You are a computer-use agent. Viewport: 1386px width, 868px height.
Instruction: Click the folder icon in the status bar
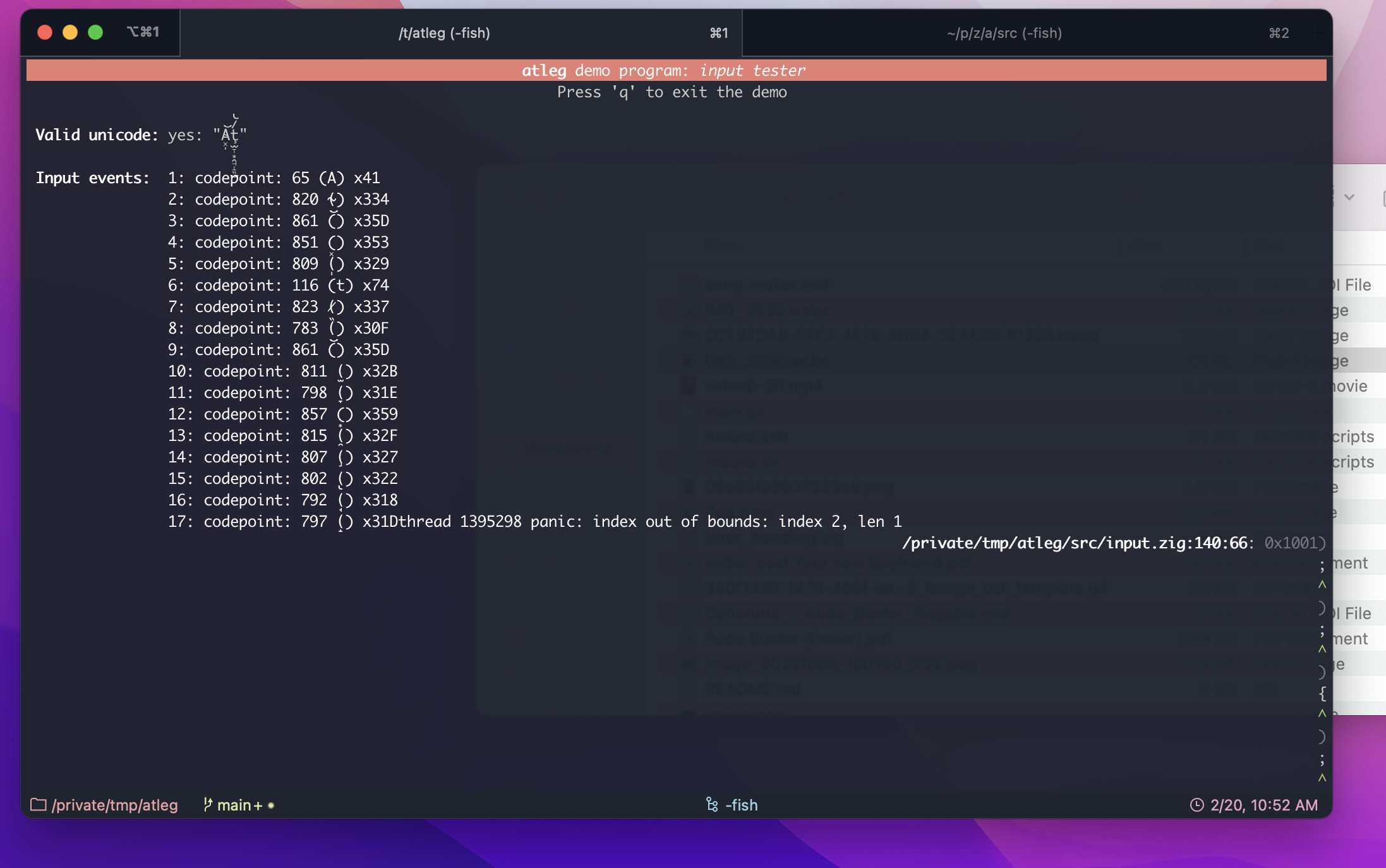(x=39, y=805)
